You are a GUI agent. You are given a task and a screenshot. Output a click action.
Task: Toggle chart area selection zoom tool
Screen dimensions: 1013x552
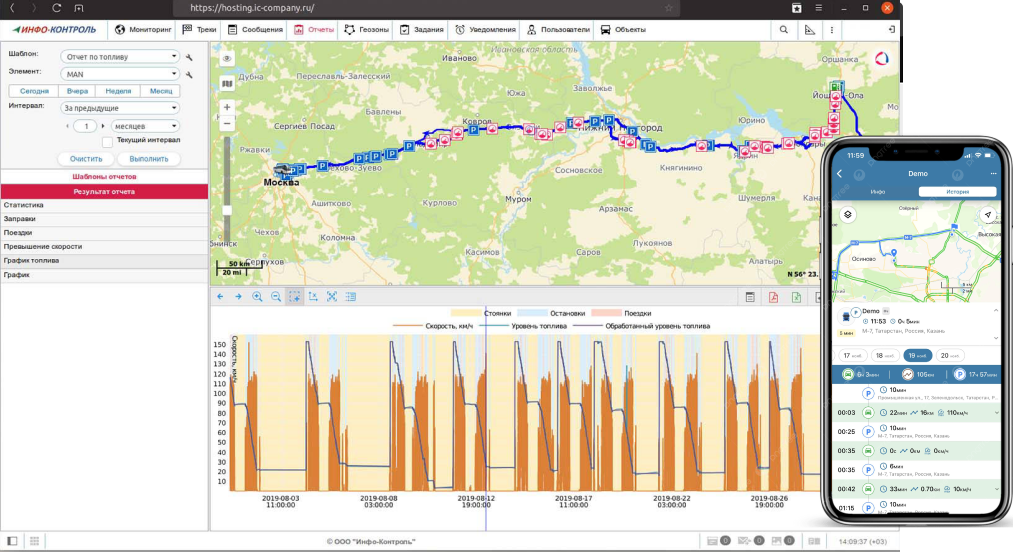pyautogui.click(x=295, y=297)
